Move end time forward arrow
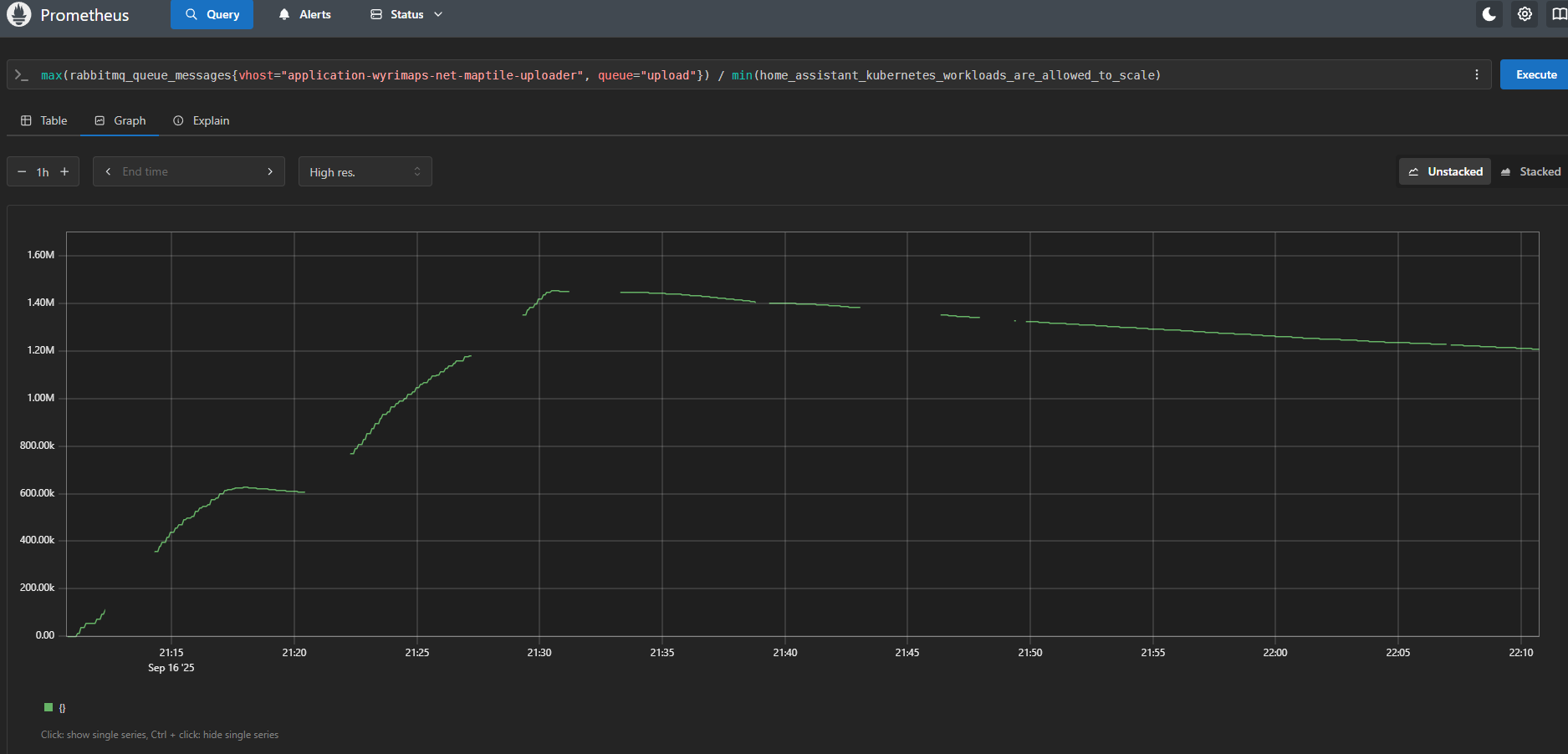The width and height of the screenshot is (1568, 754). coord(270,171)
